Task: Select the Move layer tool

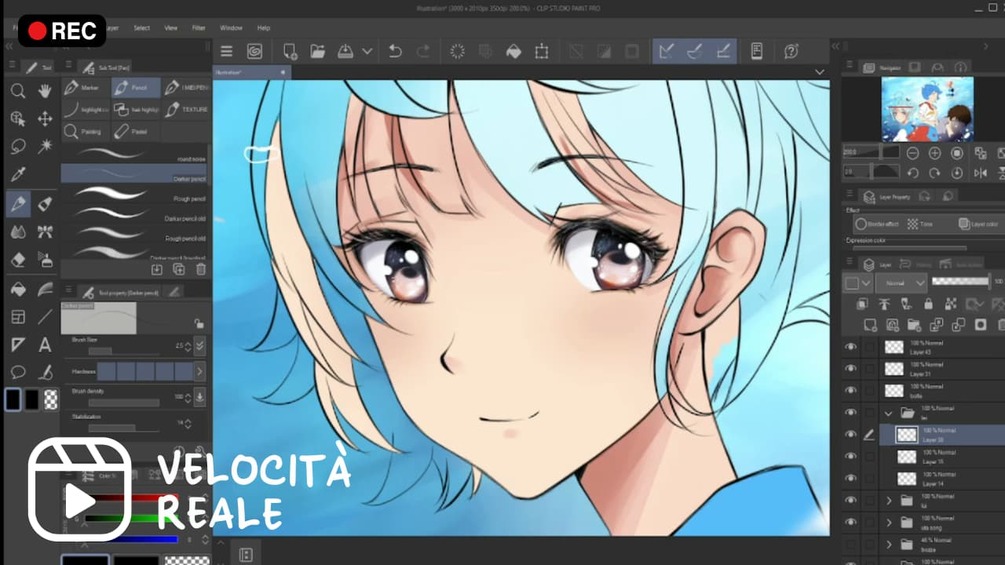Action: coord(45,119)
